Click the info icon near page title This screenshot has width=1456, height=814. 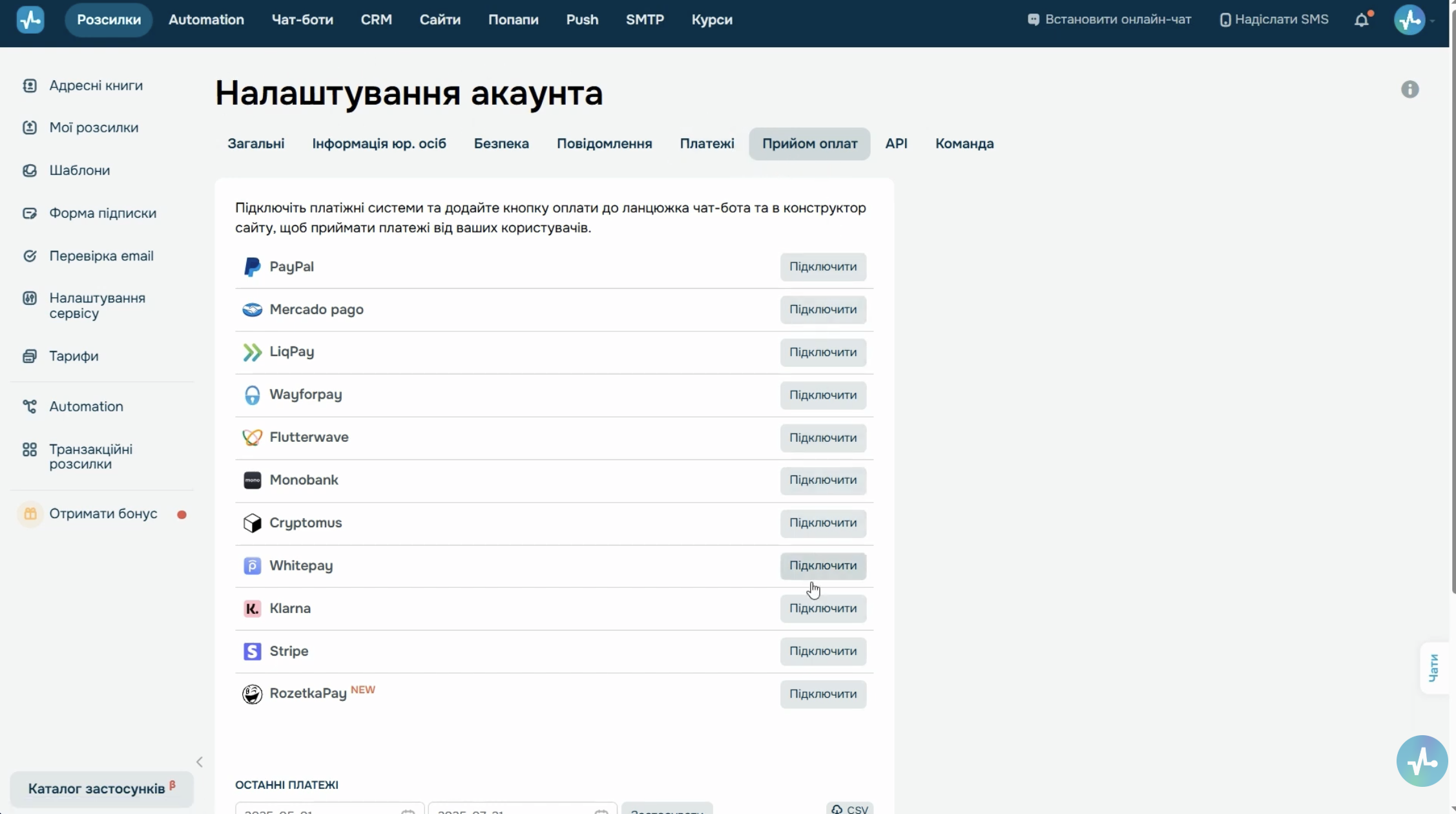(x=1410, y=89)
